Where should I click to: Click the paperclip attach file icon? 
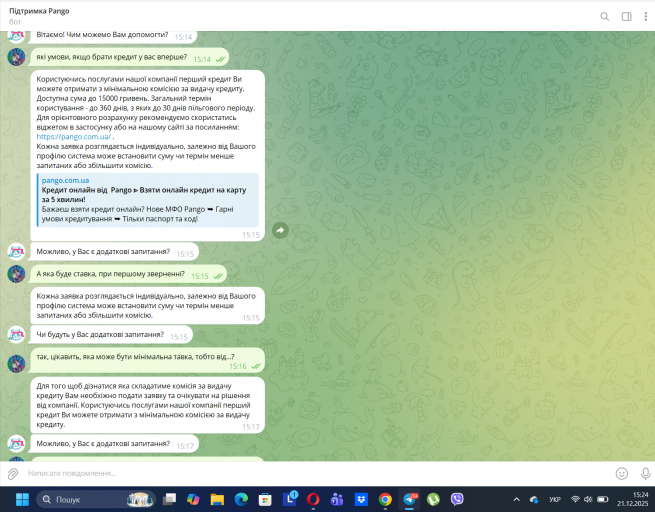click(x=13, y=474)
